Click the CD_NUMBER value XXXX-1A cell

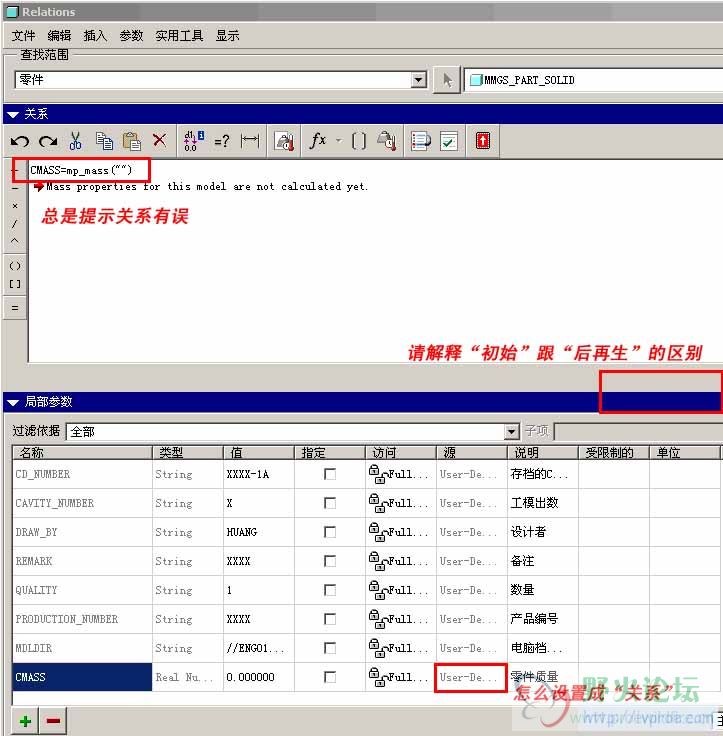259,474
